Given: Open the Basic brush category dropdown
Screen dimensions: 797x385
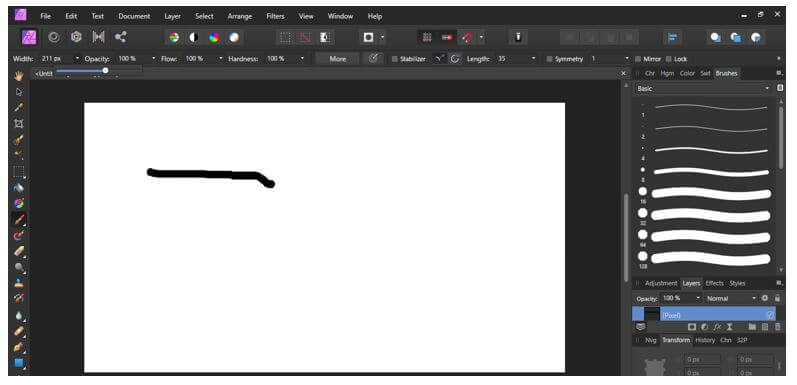Looking at the screenshot, I should pyautogui.click(x=703, y=88).
